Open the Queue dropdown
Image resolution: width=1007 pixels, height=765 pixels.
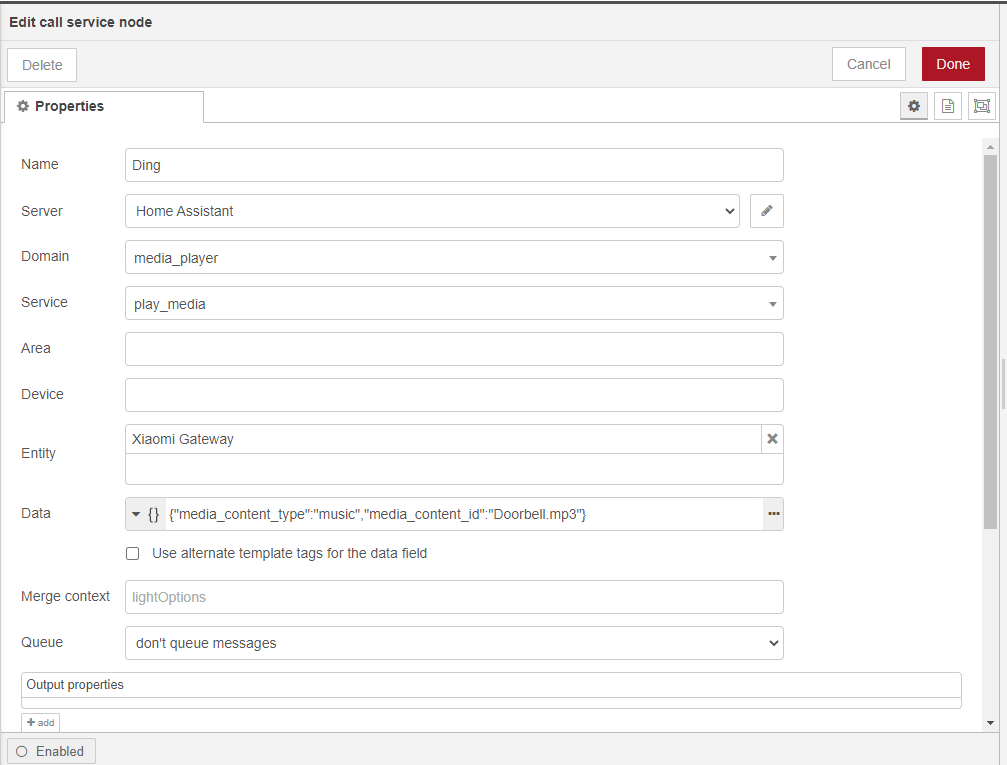coord(454,643)
